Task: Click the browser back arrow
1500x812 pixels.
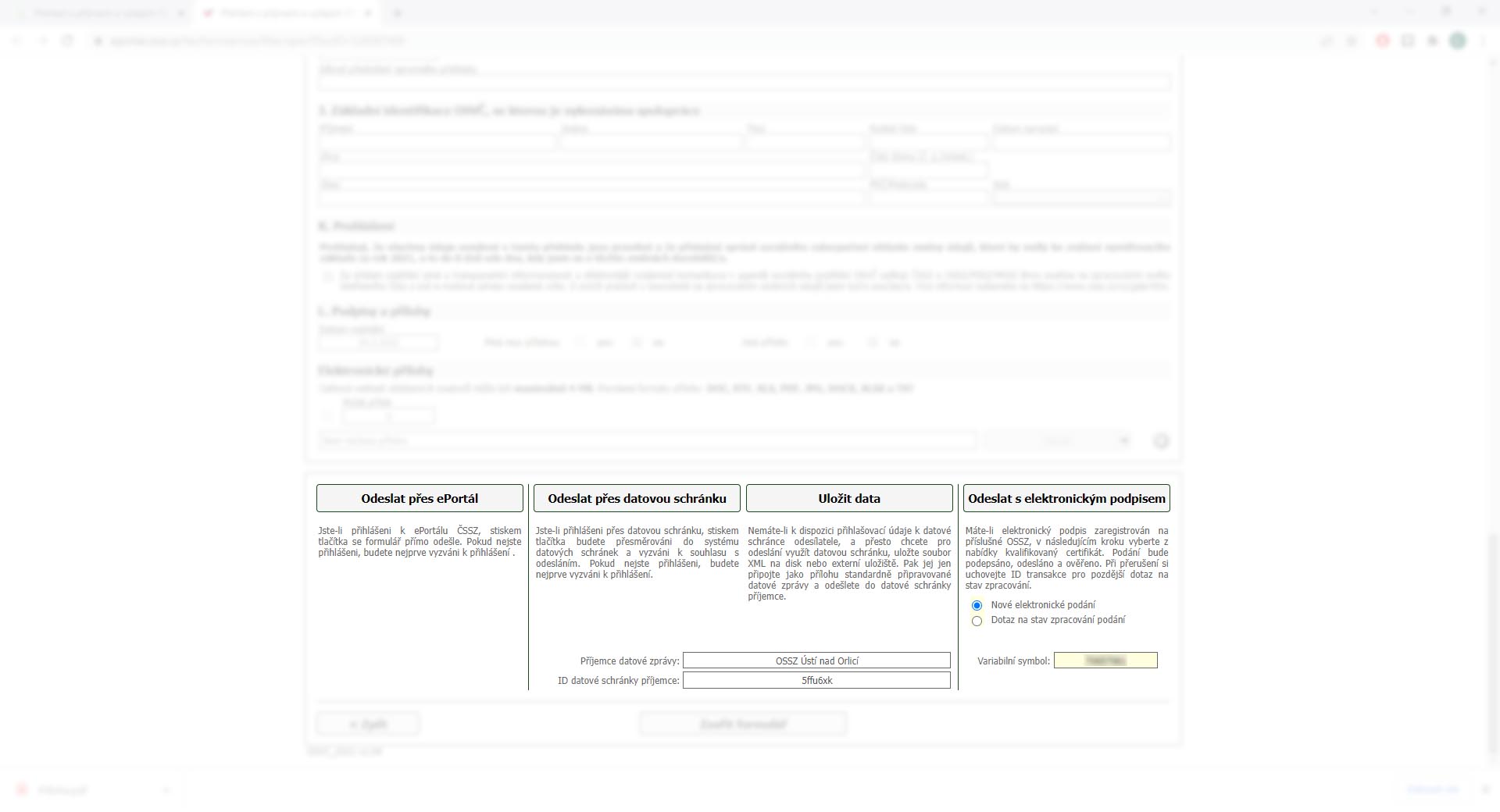Action: (x=17, y=41)
